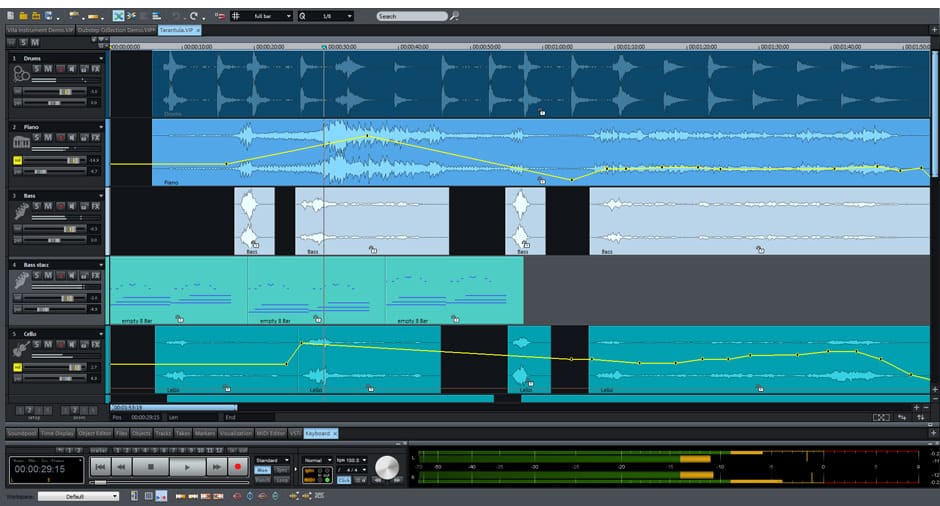The height and width of the screenshot is (506, 940).
Task: Click the Record button in the transport
Action: [x=238, y=466]
